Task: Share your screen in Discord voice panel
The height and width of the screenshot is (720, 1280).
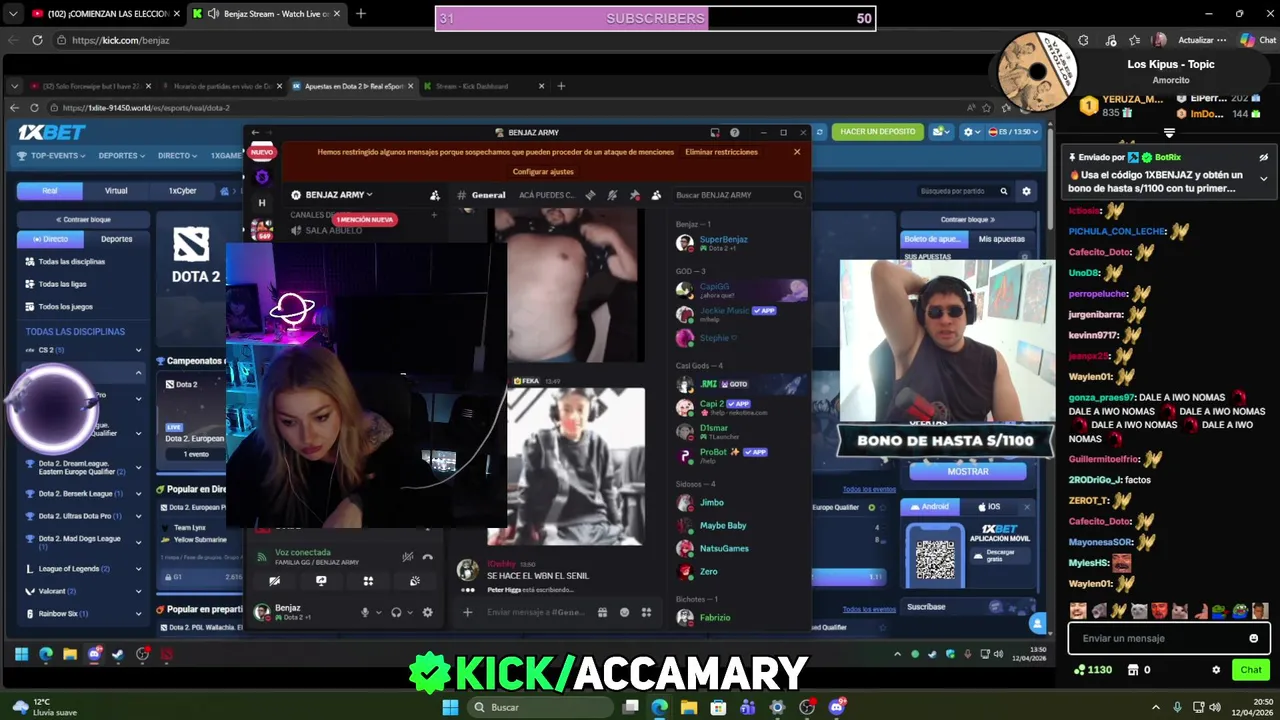Action: pos(321,581)
